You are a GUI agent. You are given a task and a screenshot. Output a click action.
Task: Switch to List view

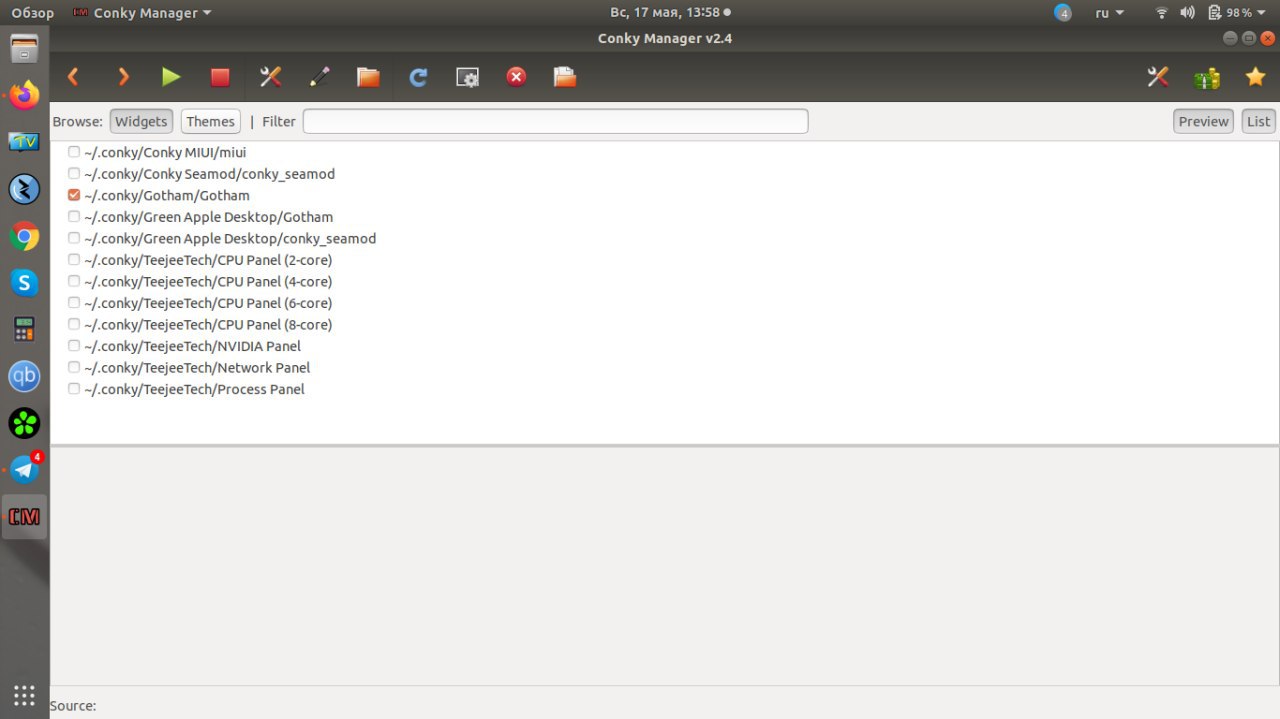click(1258, 121)
